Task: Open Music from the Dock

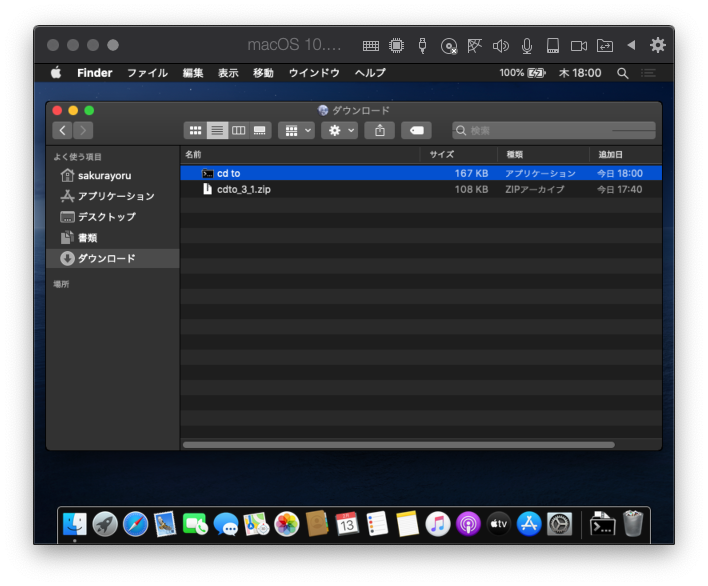Action: point(438,524)
